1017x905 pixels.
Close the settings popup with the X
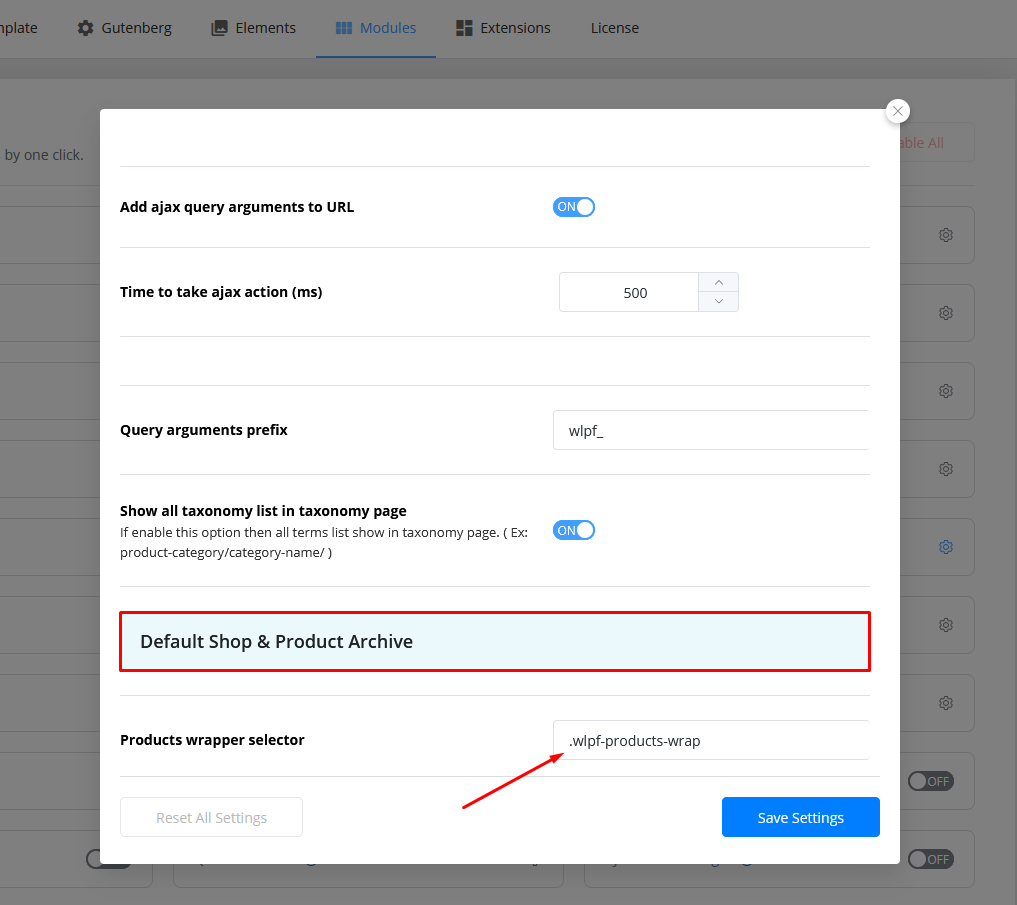click(x=898, y=111)
